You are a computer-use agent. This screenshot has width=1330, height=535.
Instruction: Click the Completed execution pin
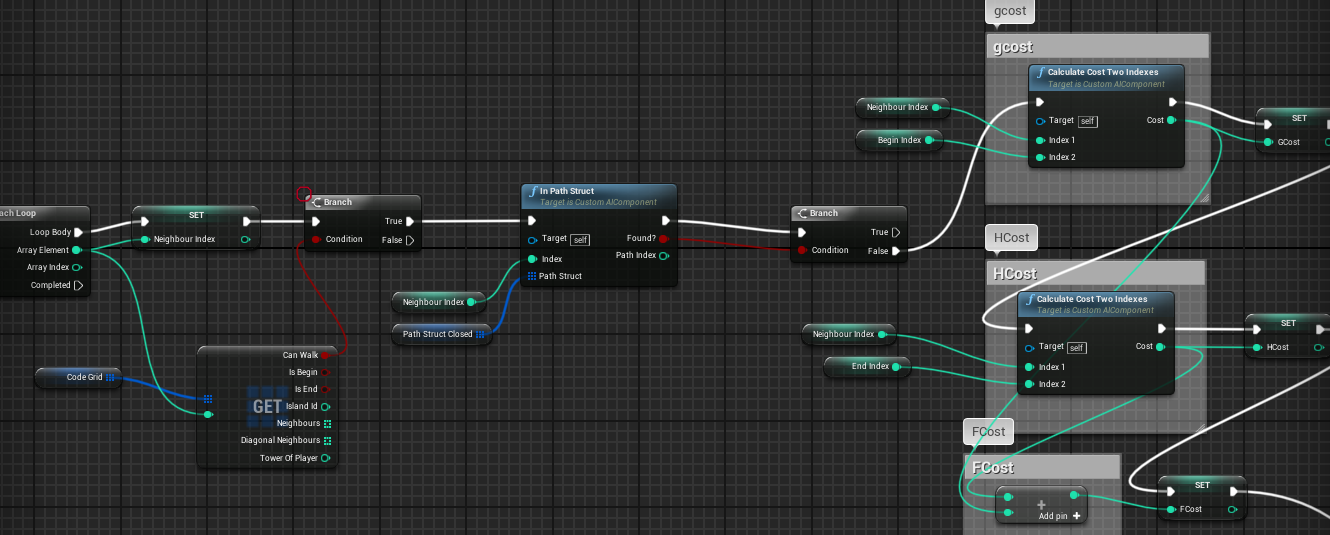(x=79, y=285)
